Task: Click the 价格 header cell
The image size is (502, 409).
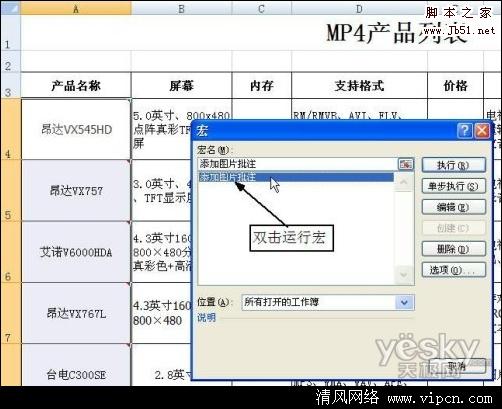Action: click(455, 86)
